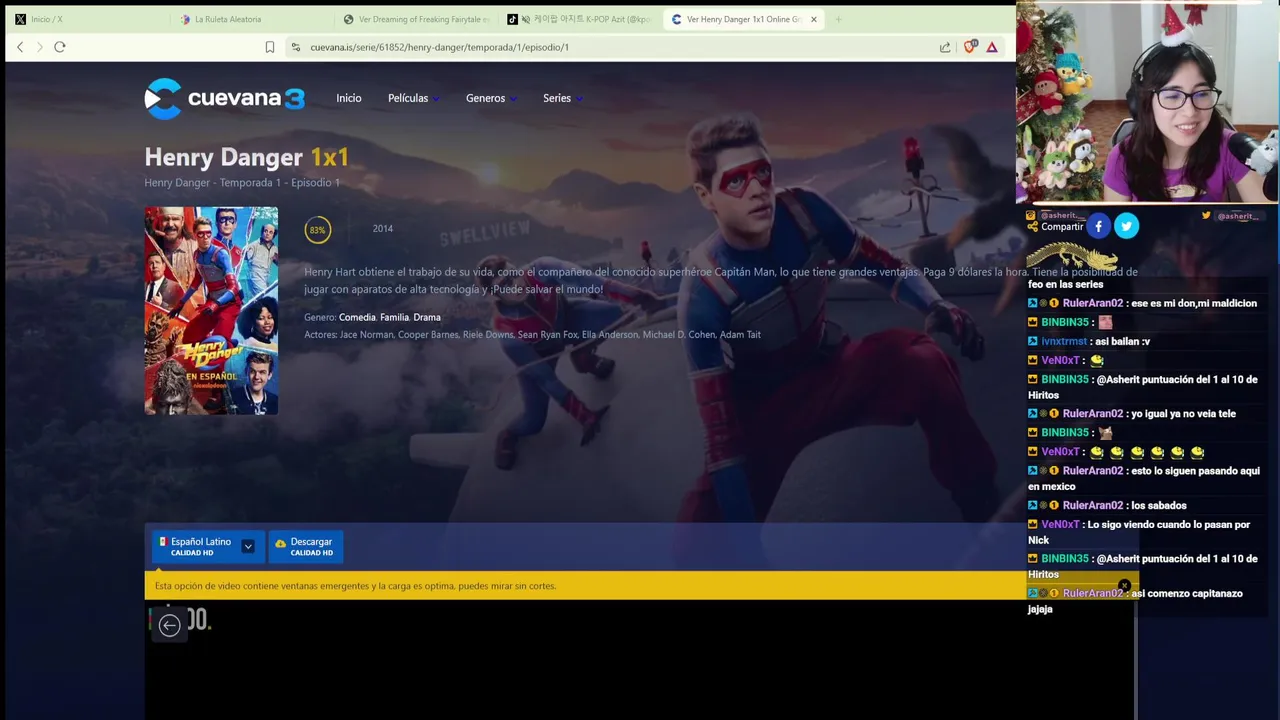The height and width of the screenshot is (720, 1280).
Task: Open a new browser tab
Action: (x=839, y=19)
